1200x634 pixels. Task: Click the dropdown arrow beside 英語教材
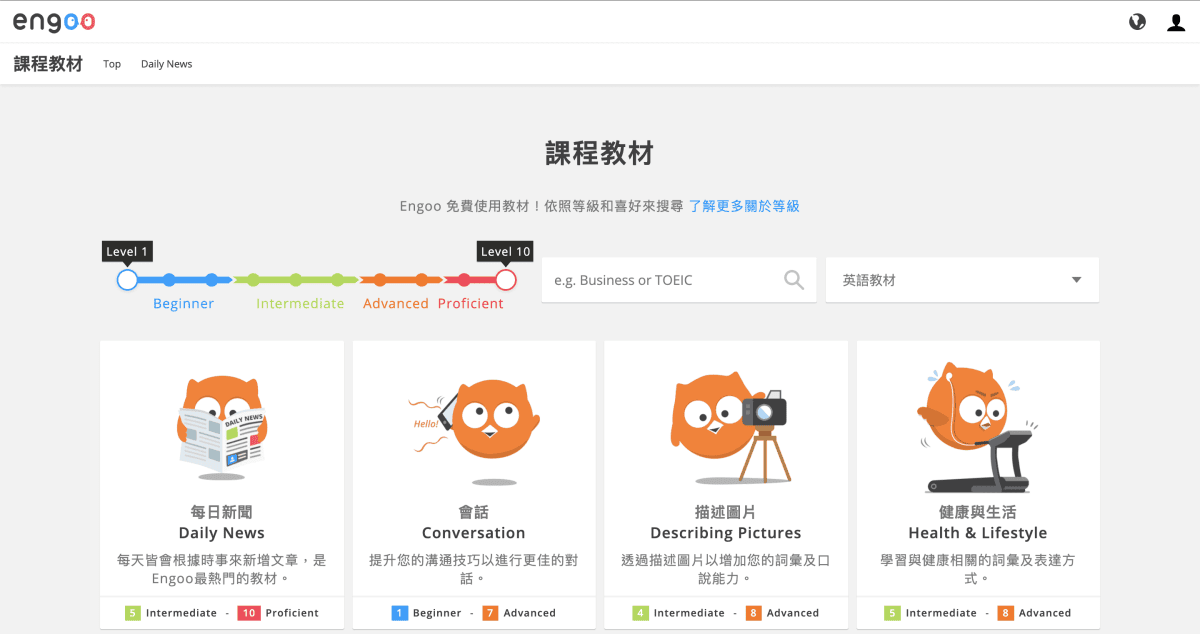click(x=1076, y=280)
